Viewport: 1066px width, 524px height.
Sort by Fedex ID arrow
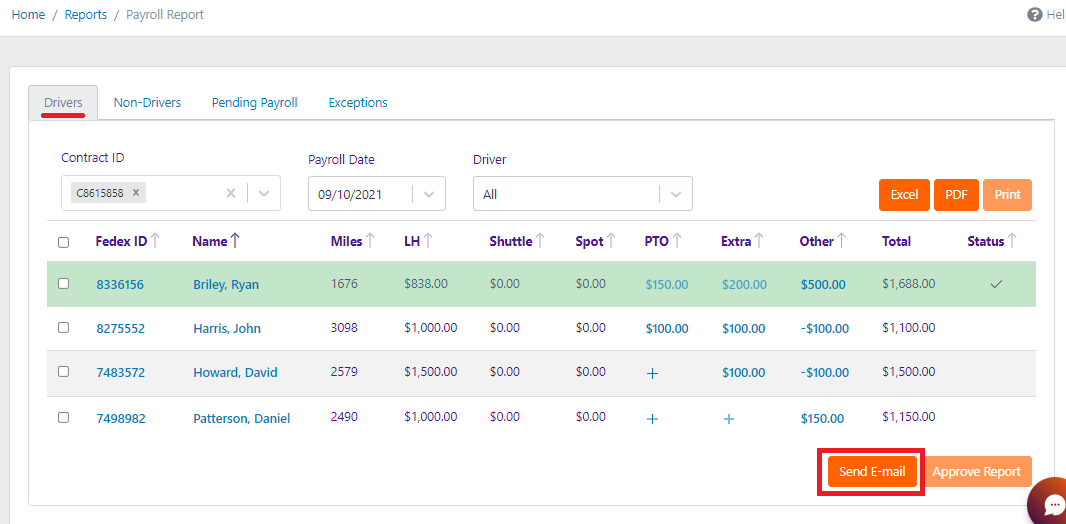click(x=155, y=241)
